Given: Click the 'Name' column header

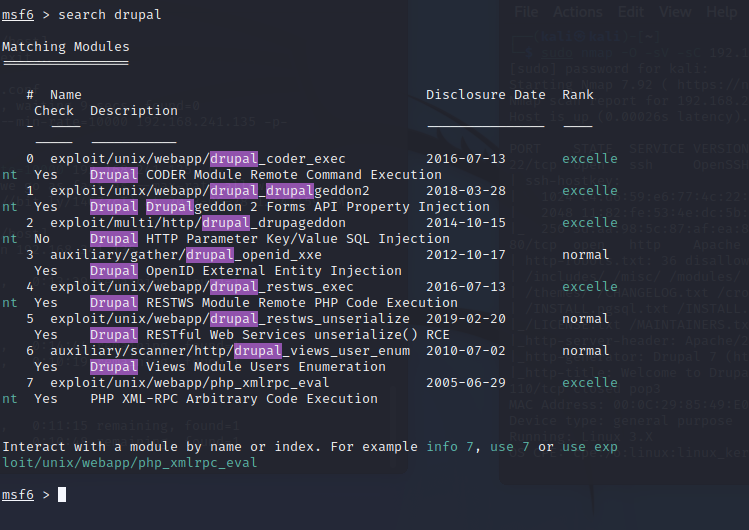Looking at the screenshot, I should [x=65, y=95].
